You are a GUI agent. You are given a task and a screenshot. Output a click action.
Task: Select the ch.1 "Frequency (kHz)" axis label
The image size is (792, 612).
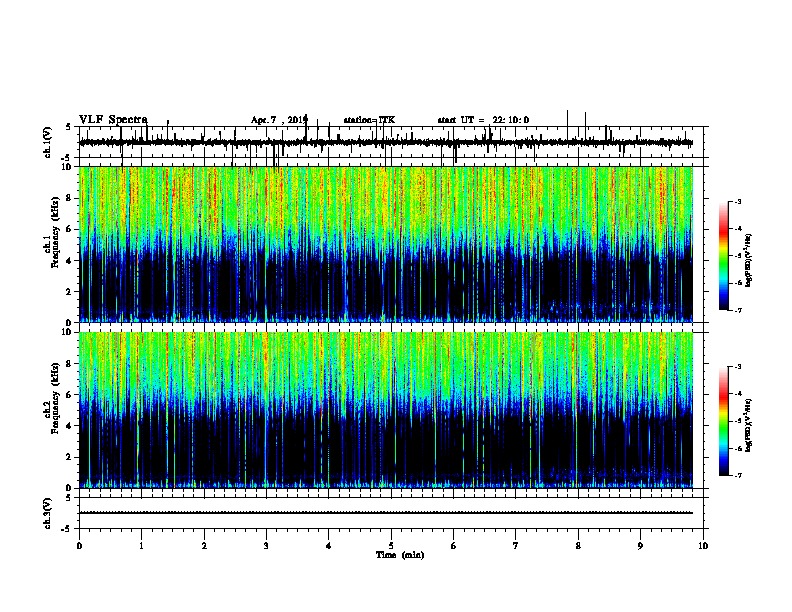point(55,232)
